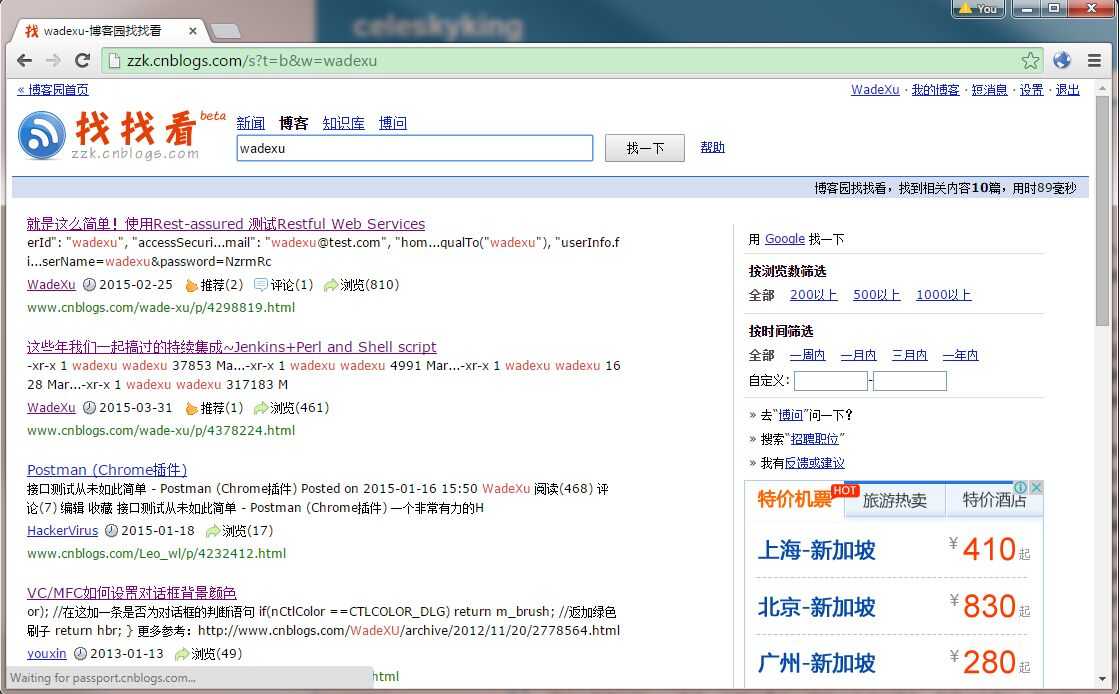Viewport: 1120px width, 694px height.
Task: Filter by 200以上 views
Action: tap(814, 295)
